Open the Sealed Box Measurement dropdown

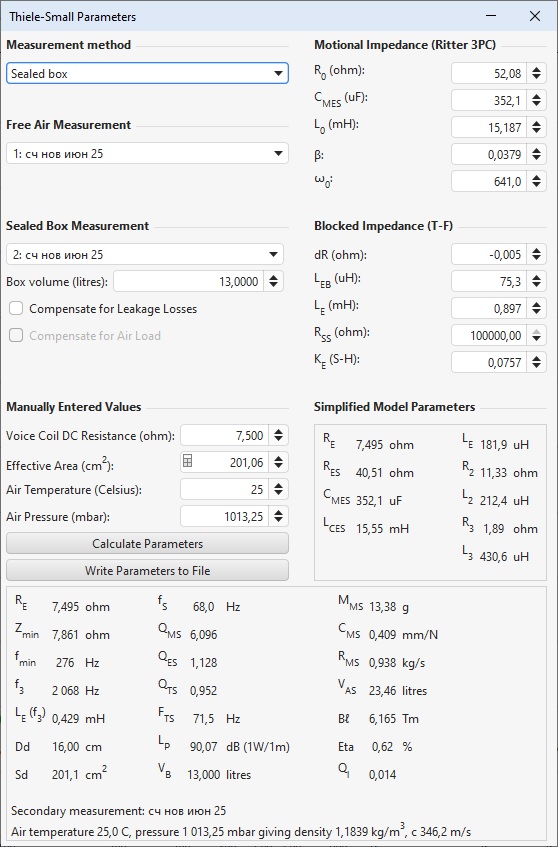click(145, 254)
